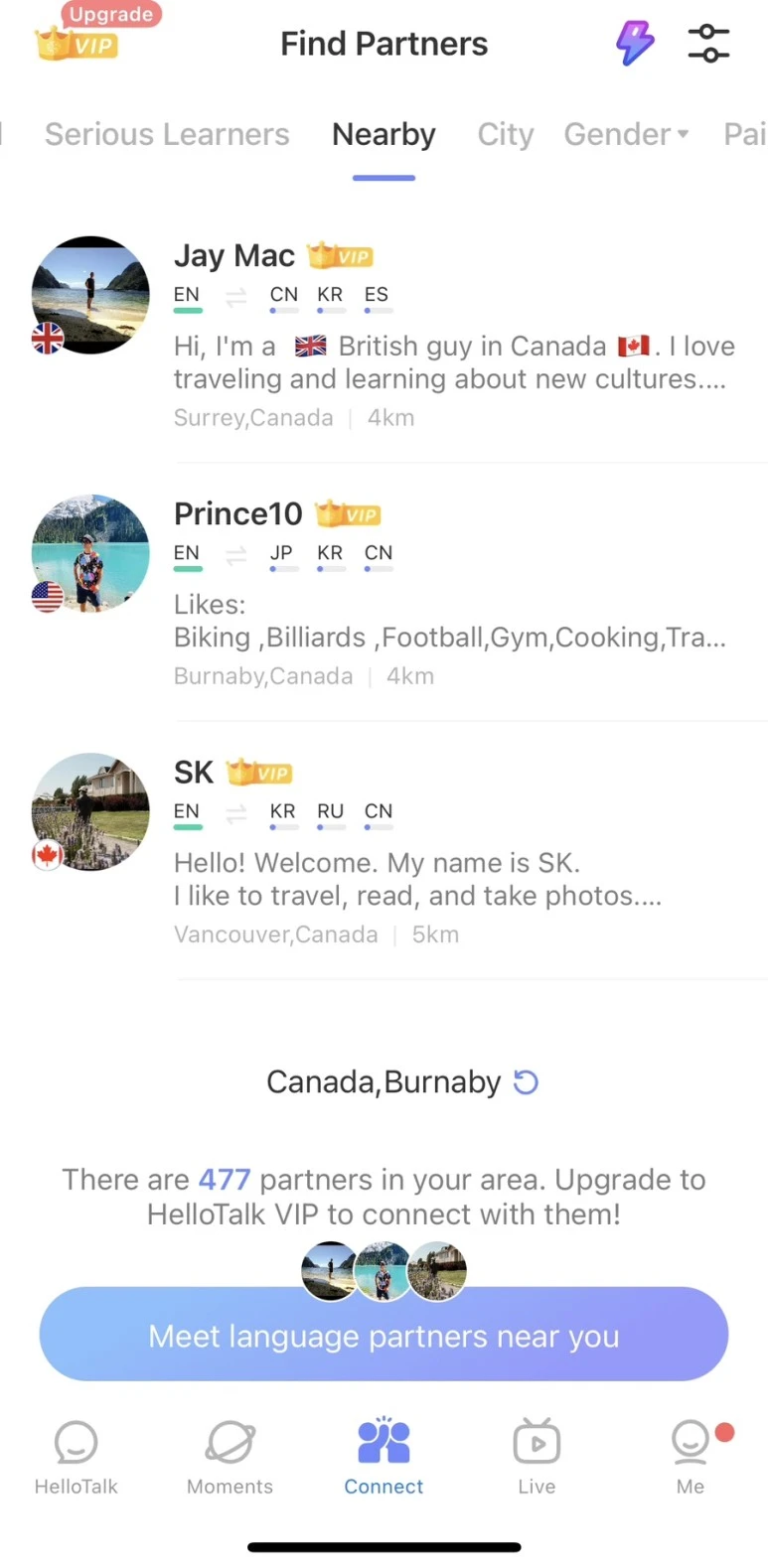Image resolution: width=768 pixels, height=1568 pixels.
Task: Tap the purple lightning boost icon
Action: (635, 44)
